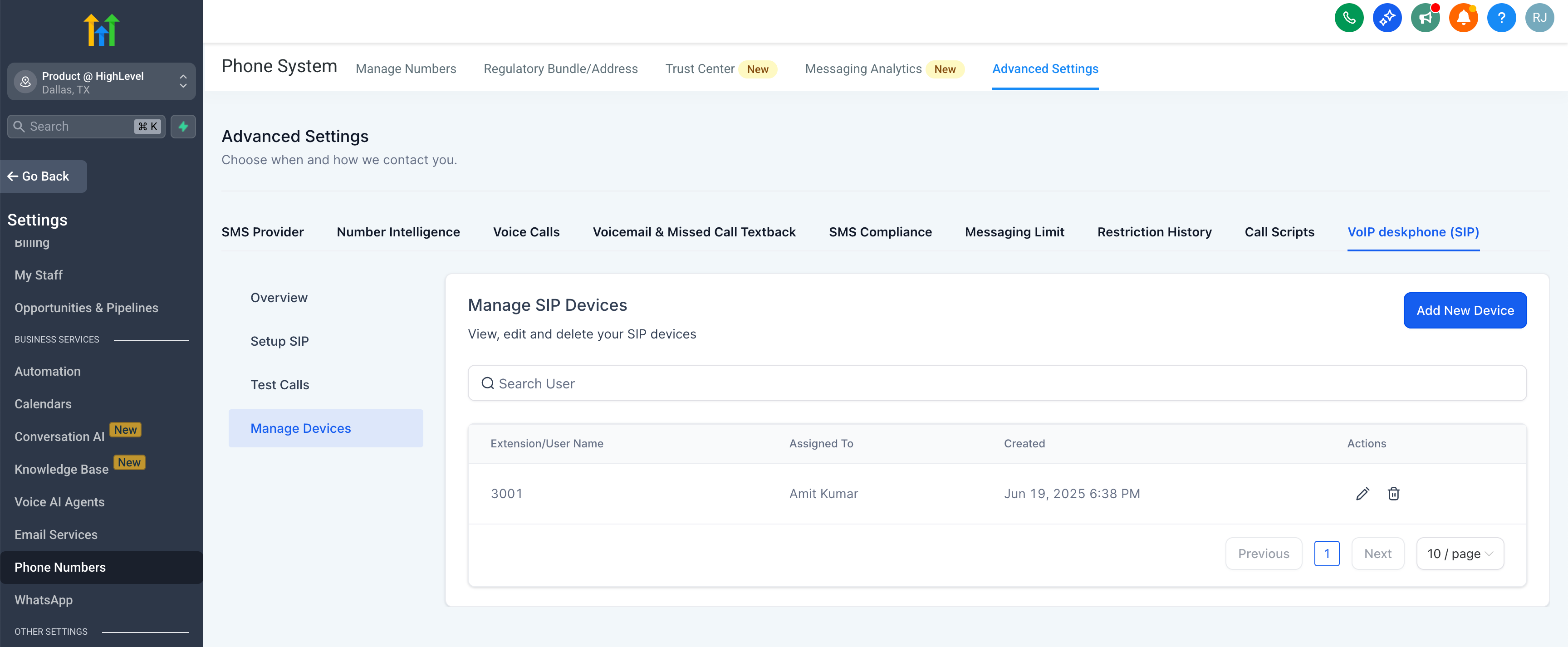Image resolution: width=1568 pixels, height=647 pixels.
Task: Click the HighLevel logo at top left
Action: pyautogui.click(x=102, y=30)
